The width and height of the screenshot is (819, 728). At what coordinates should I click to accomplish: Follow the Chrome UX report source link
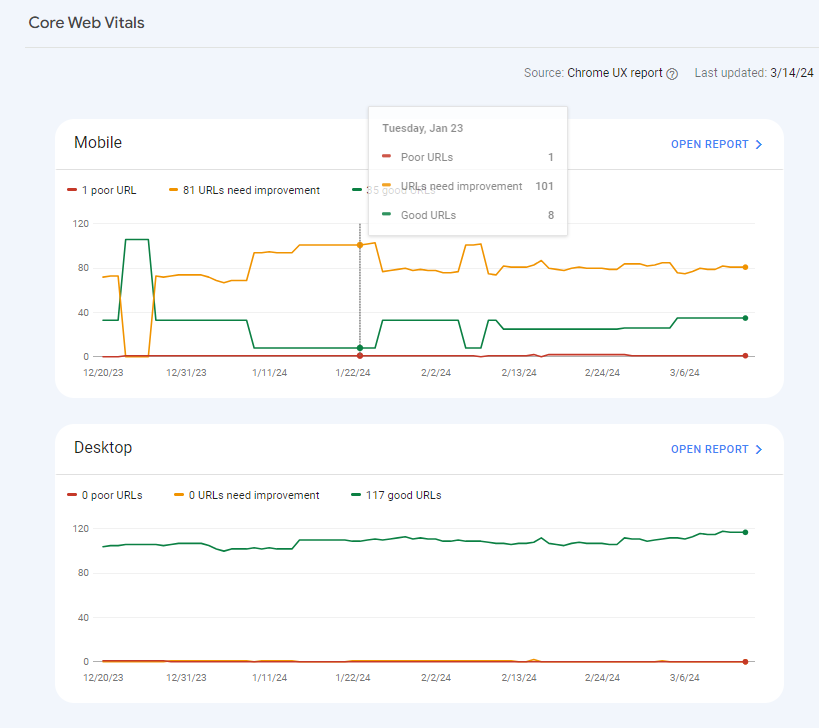(x=614, y=73)
